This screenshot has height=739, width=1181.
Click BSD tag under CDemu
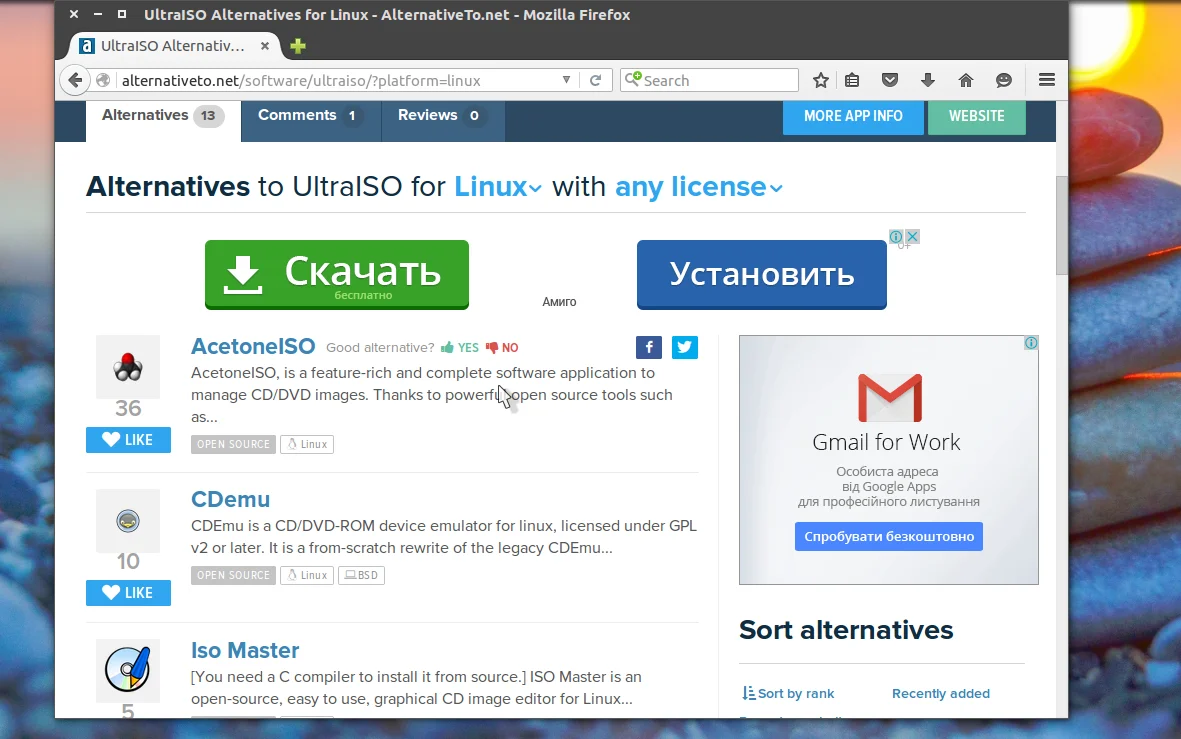click(x=362, y=576)
